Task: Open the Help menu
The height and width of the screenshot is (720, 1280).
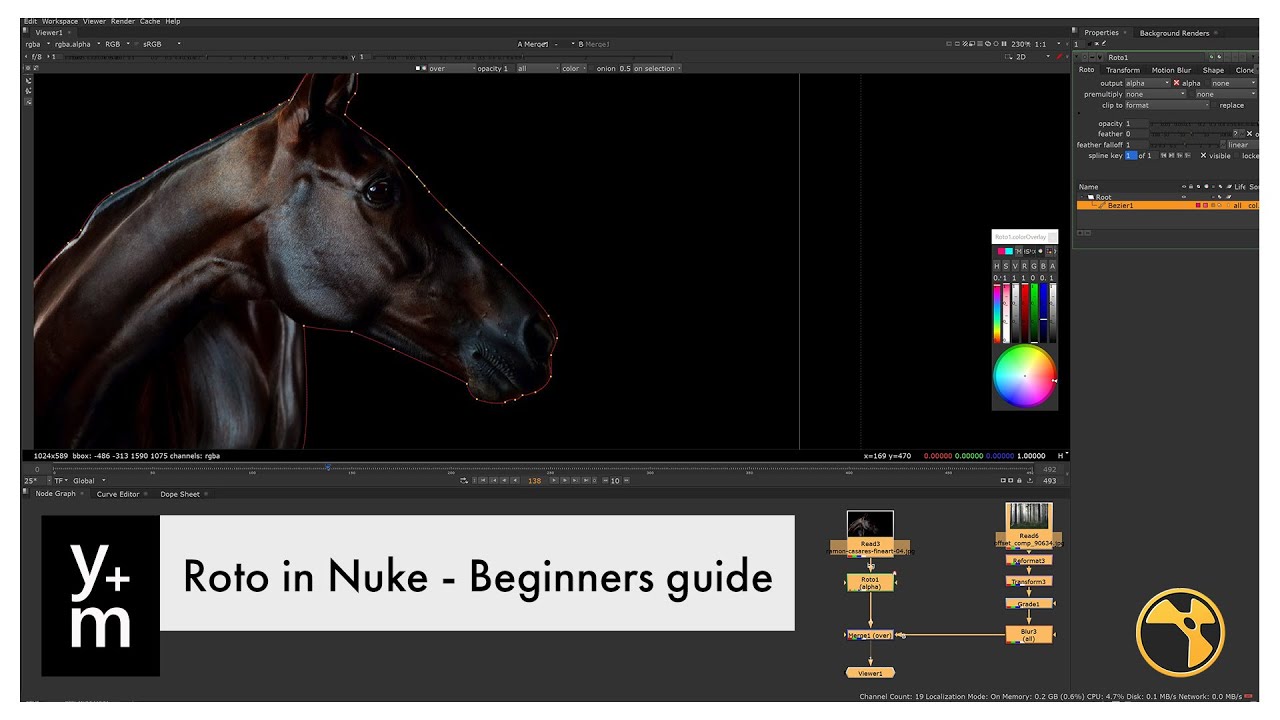Action: tap(173, 21)
